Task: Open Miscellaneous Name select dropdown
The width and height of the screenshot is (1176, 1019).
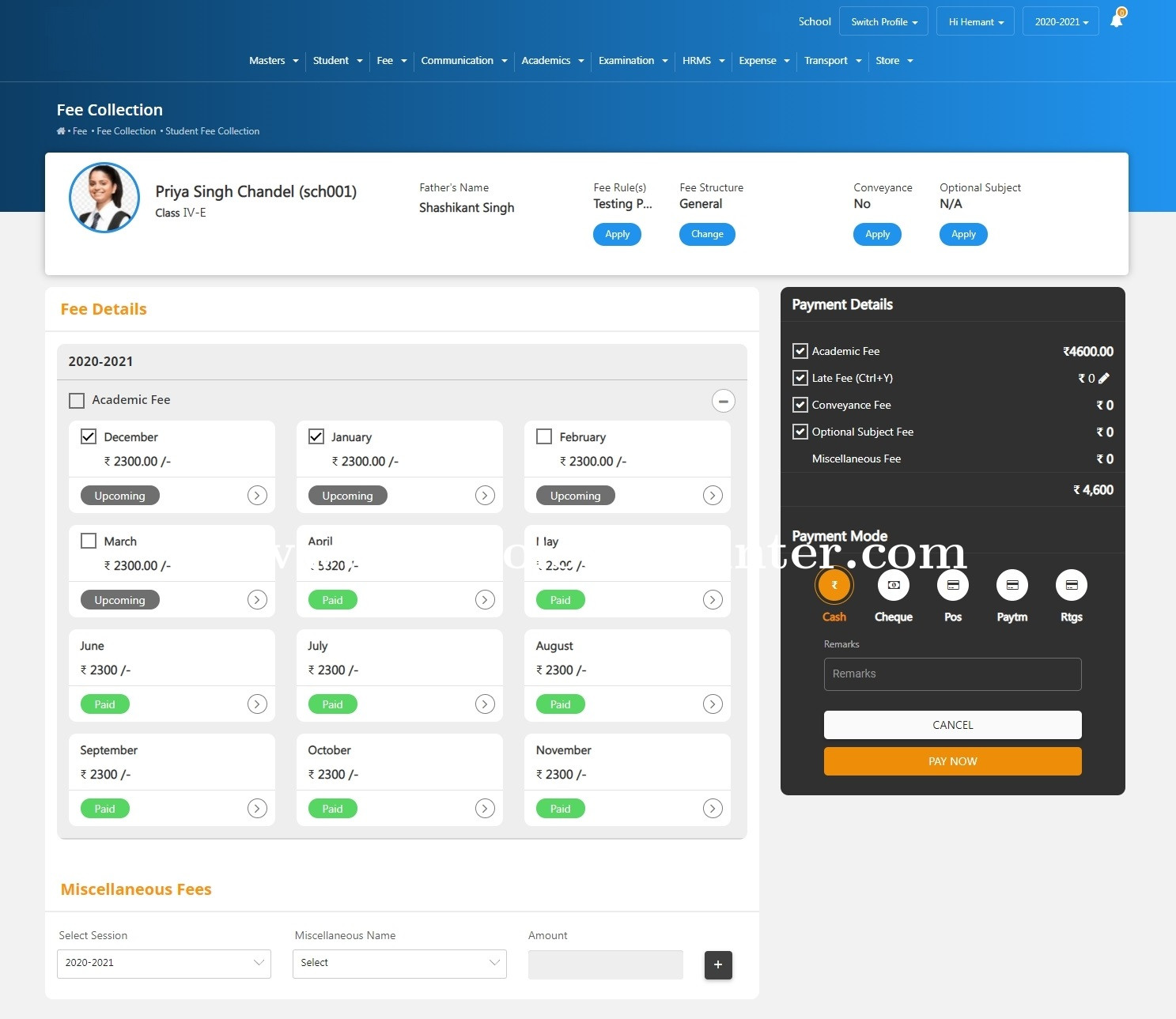Action: [399, 964]
